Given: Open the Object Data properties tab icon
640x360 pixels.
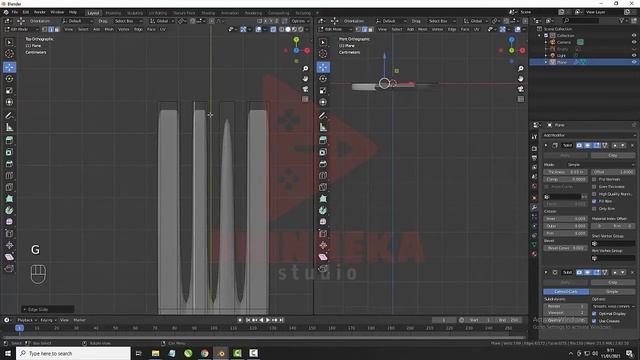Looking at the screenshot, I should 534,244.
